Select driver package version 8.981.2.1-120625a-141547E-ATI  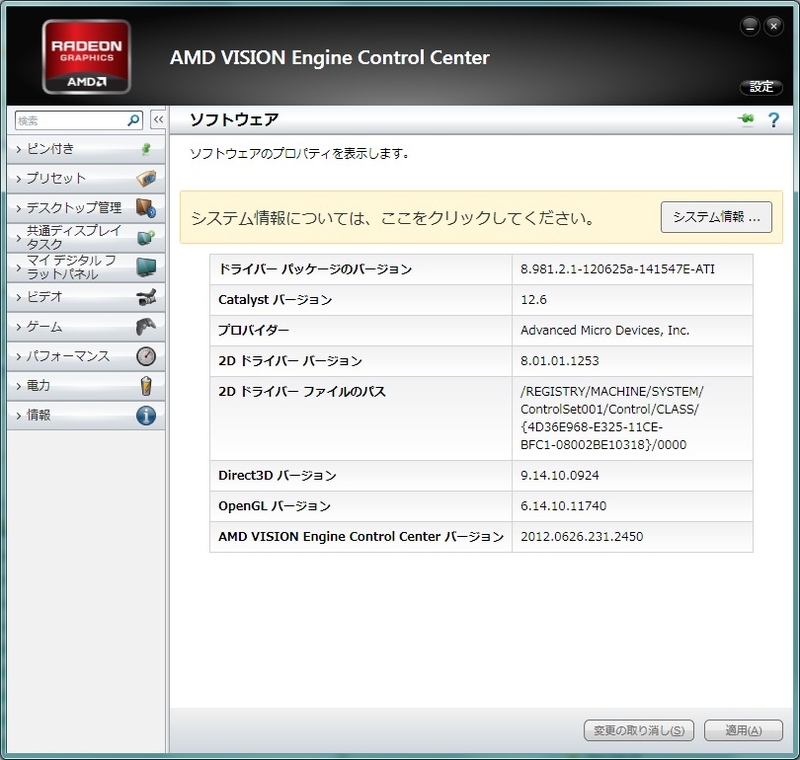coord(617,269)
